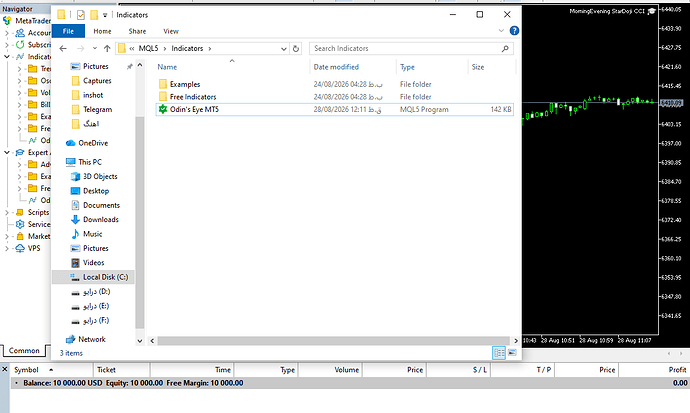Switch to large thumbnails view layout

coord(512,353)
